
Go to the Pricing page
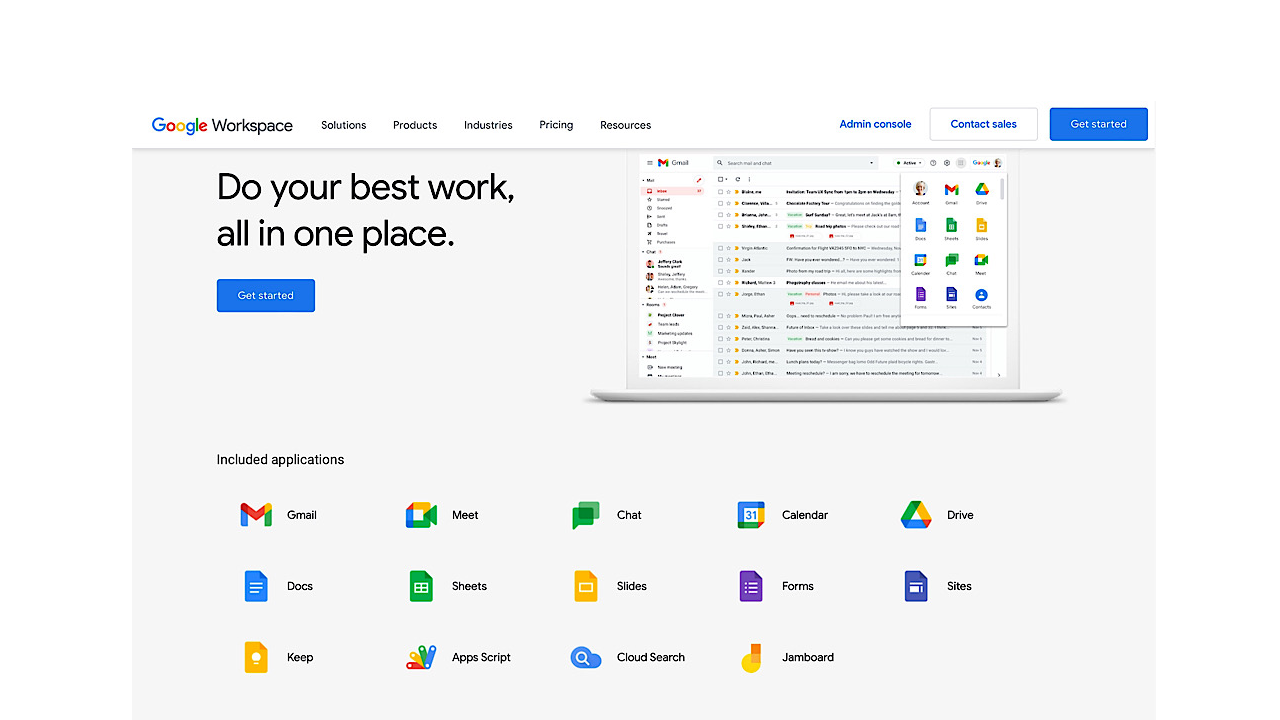tap(556, 125)
